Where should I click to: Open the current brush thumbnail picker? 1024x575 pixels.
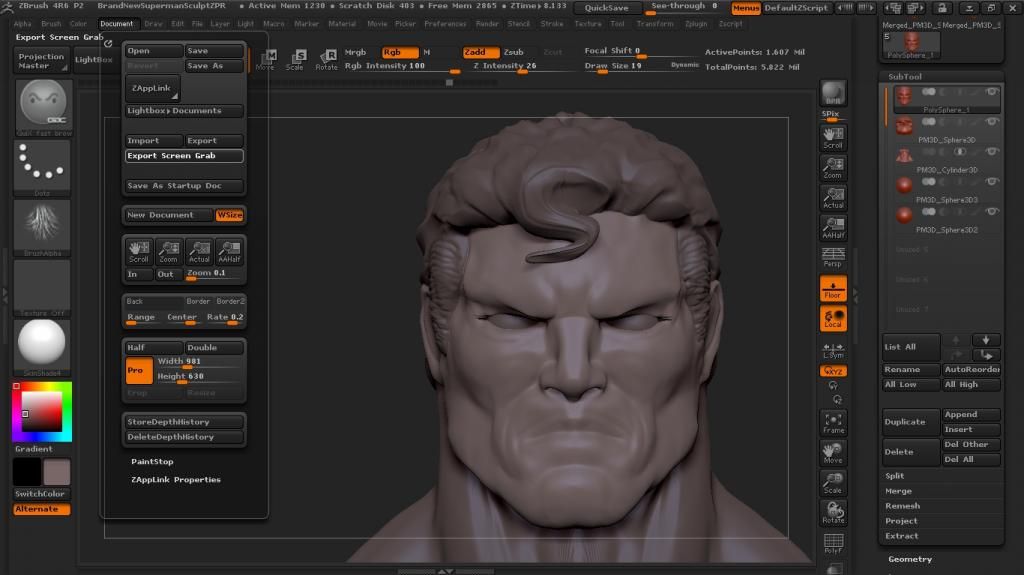pos(42,108)
